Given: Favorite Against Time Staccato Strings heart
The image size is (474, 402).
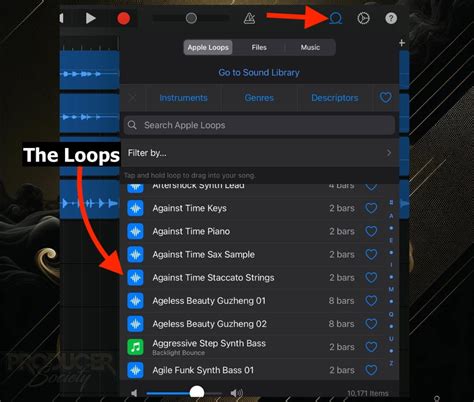Looking at the screenshot, I should click(371, 278).
